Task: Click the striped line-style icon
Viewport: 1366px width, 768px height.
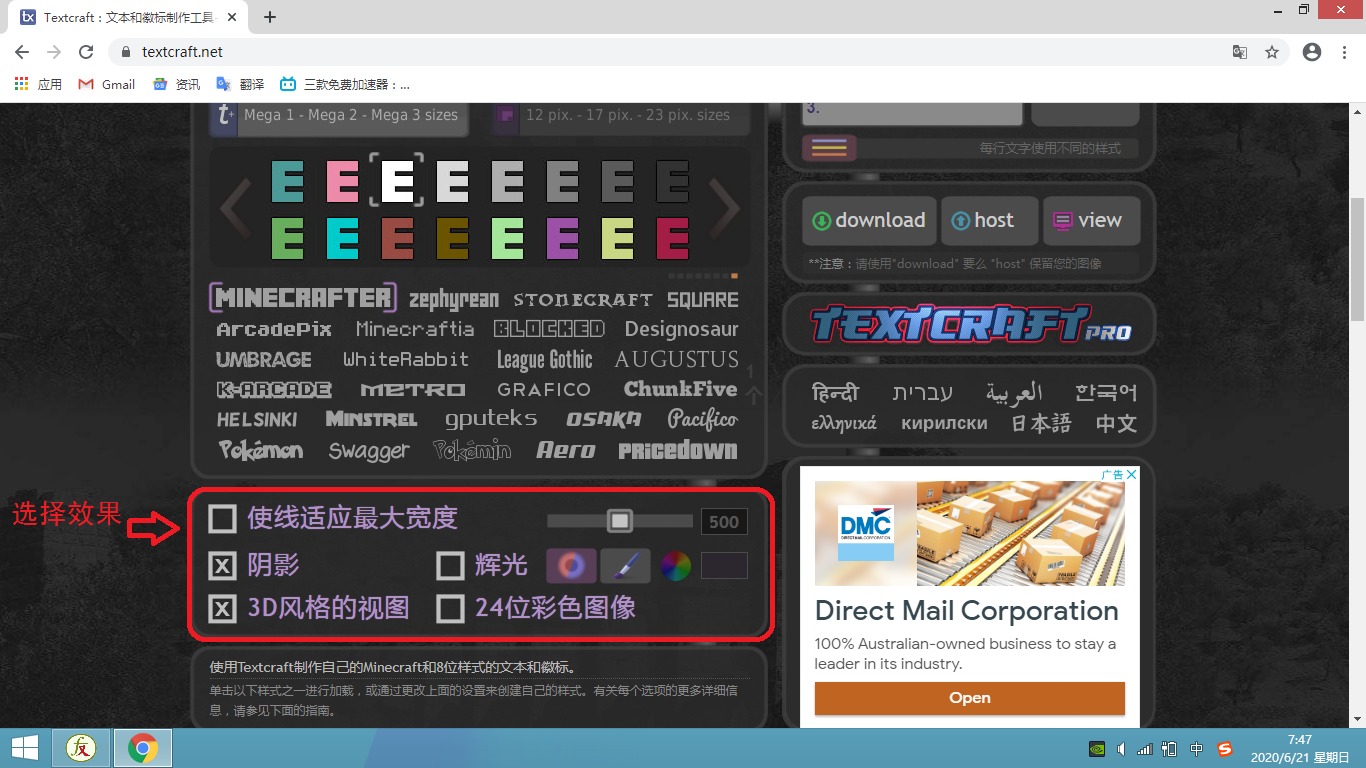Action: 829,148
